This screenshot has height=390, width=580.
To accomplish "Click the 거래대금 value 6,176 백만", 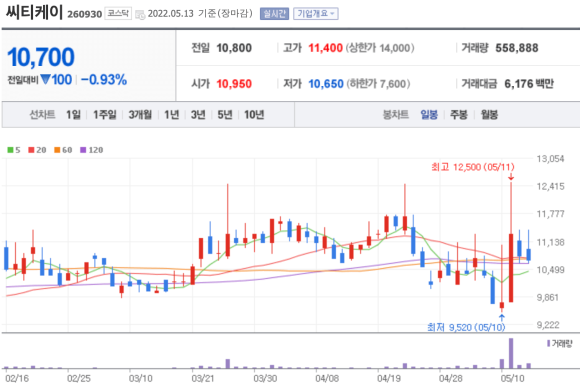I will pyautogui.click(x=529, y=84).
